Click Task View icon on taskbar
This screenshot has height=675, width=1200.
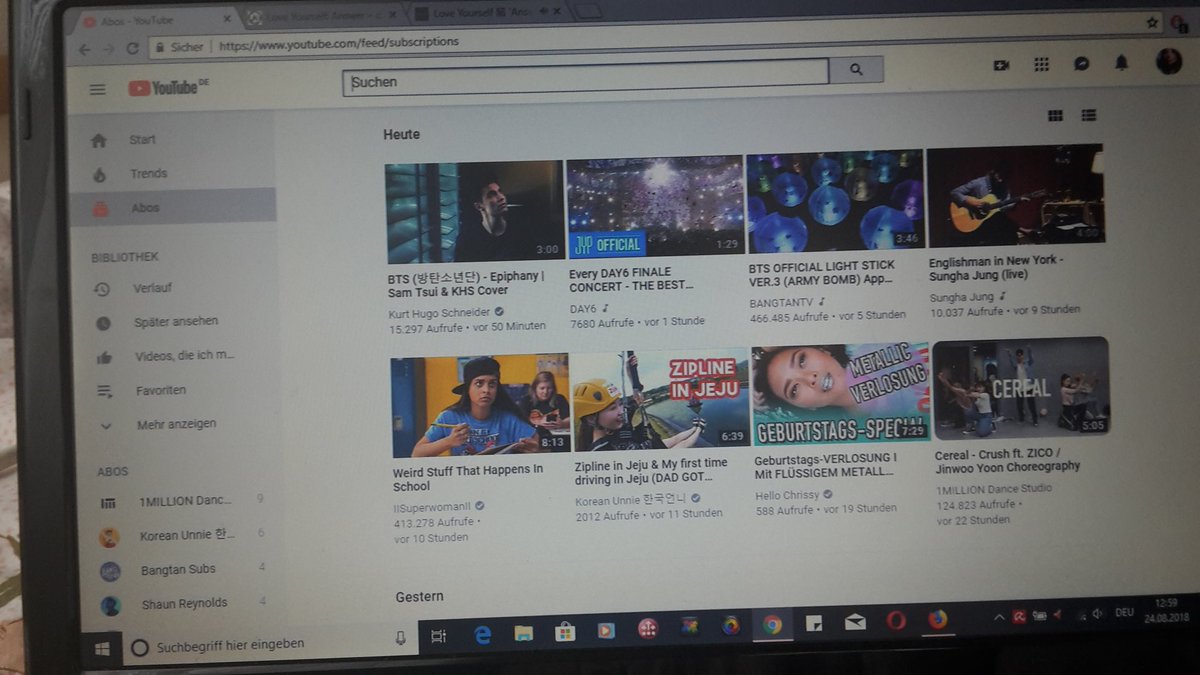(x=438, y=636)
